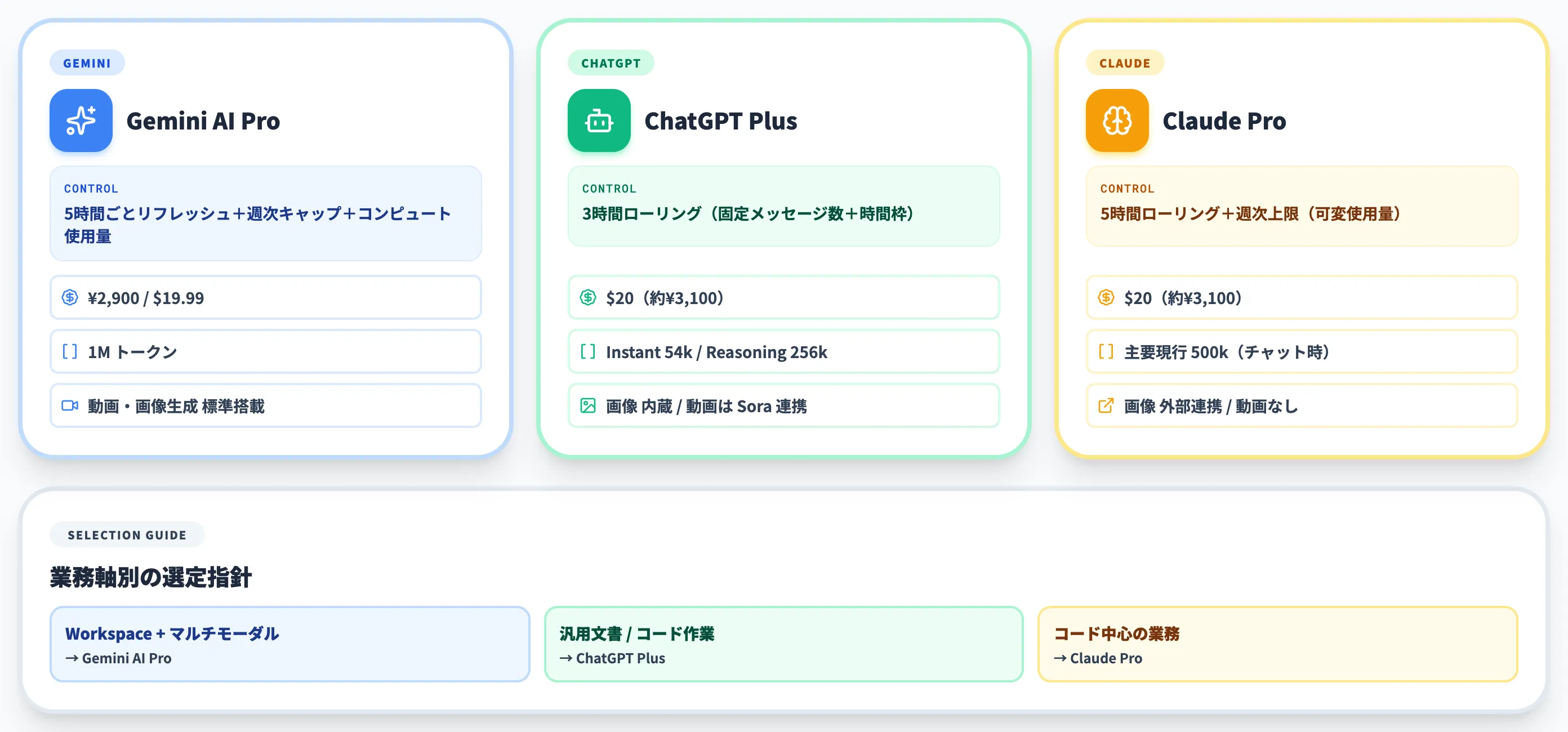
Task: Click the dollar icon in the Claude price row
Action: point(1106,297)
